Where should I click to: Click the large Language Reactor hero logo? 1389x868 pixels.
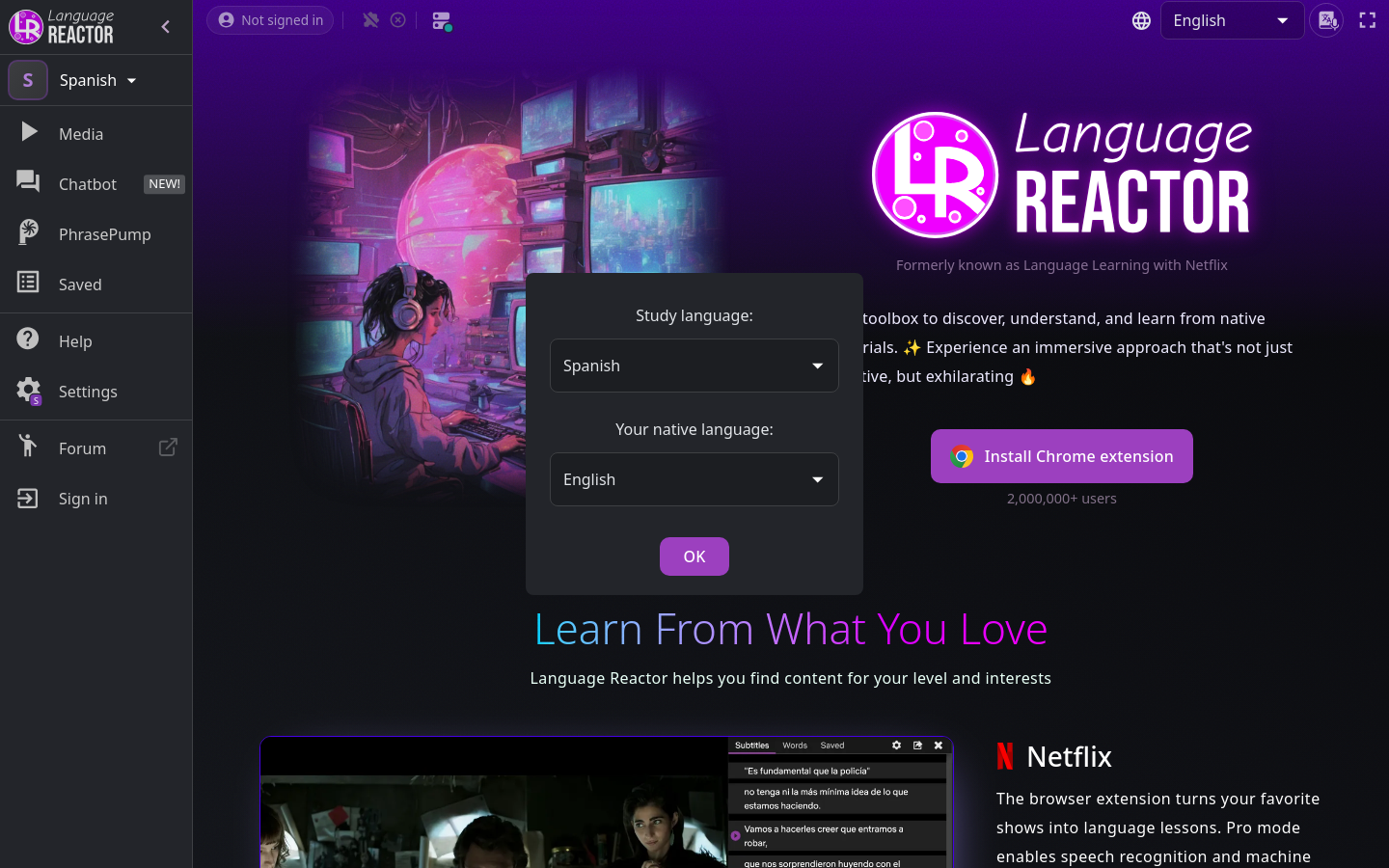(1061, 175)
